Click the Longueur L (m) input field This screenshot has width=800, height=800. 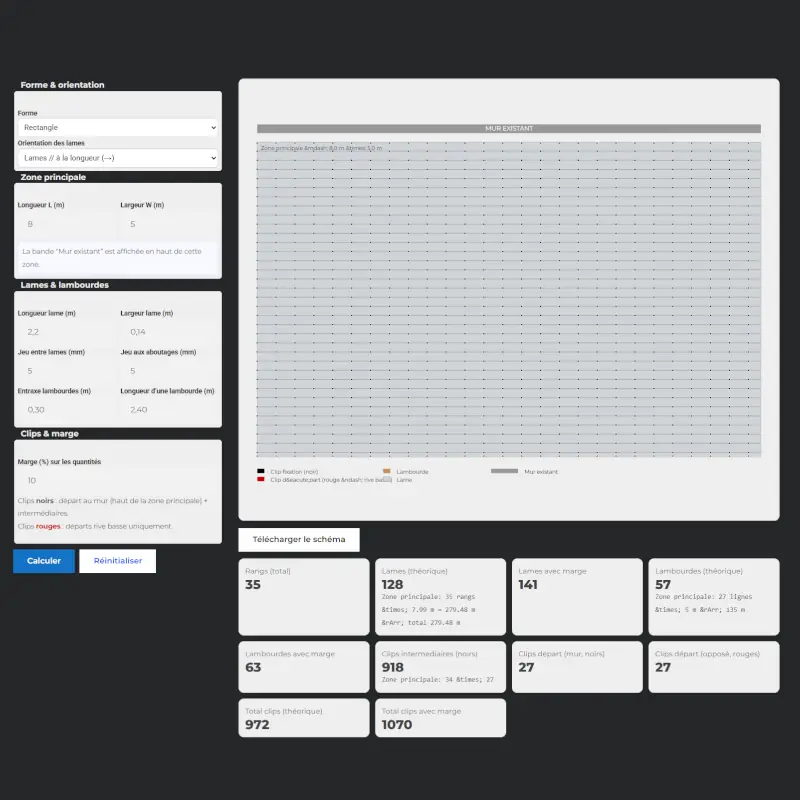[66, 224]
